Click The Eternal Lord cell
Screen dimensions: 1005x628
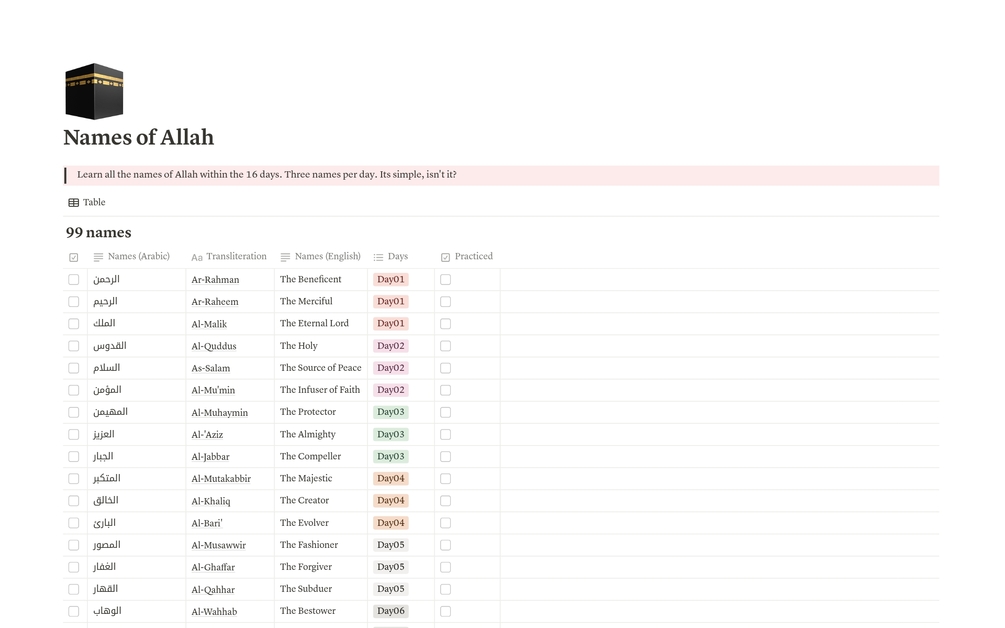[x=321, y=324]
